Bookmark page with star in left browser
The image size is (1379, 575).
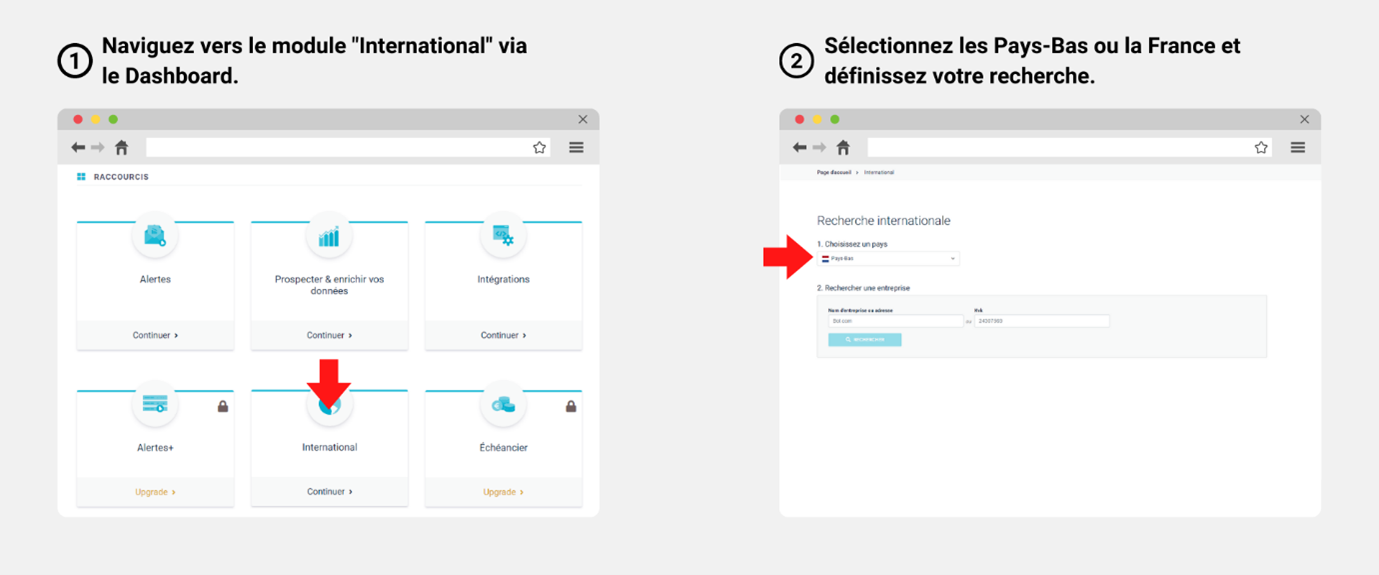(x=540, y=148)
